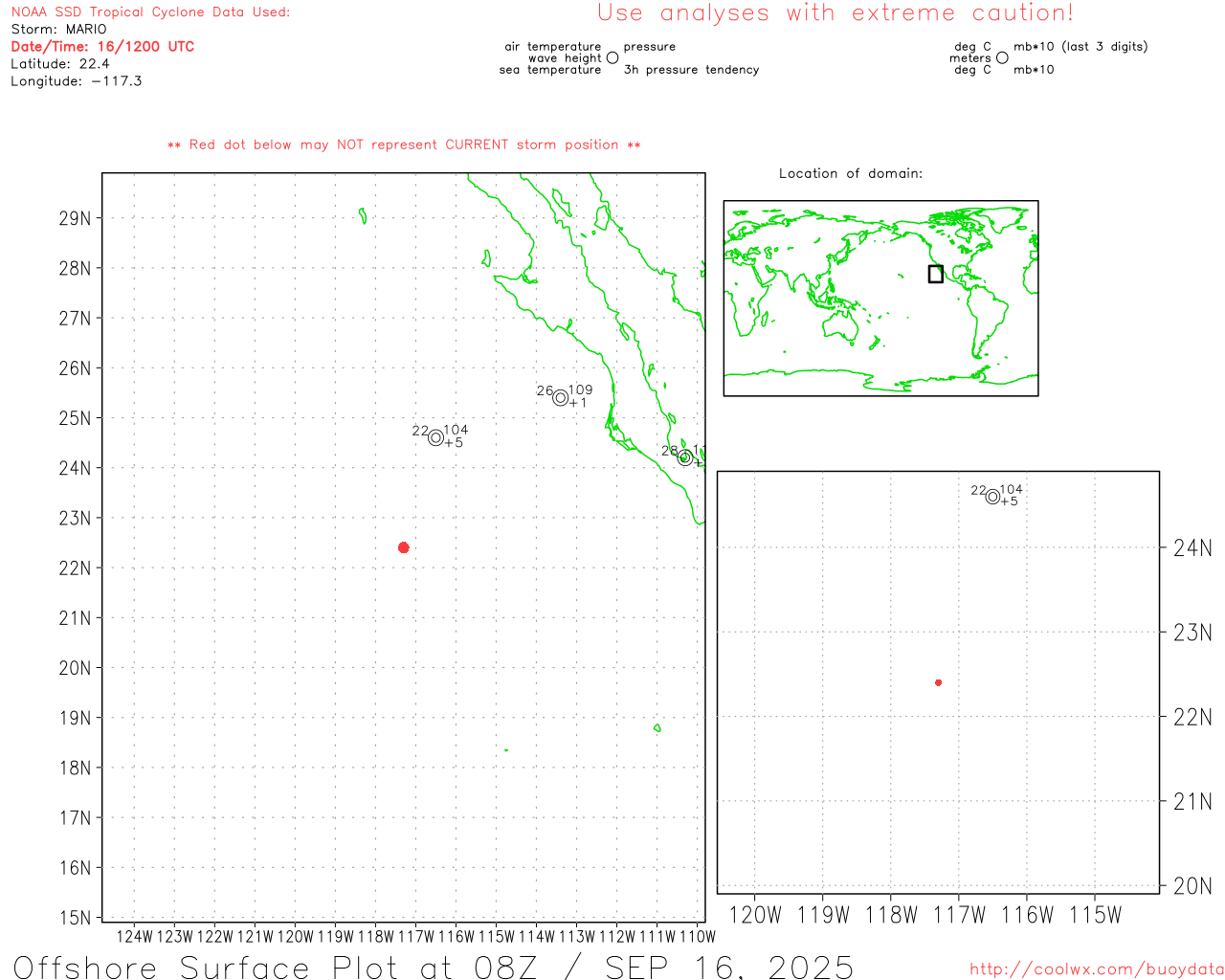The width and height of the screenshot is (1225, 980).
Task: Click the world overview map thumbnail
Action: point(880,299)
